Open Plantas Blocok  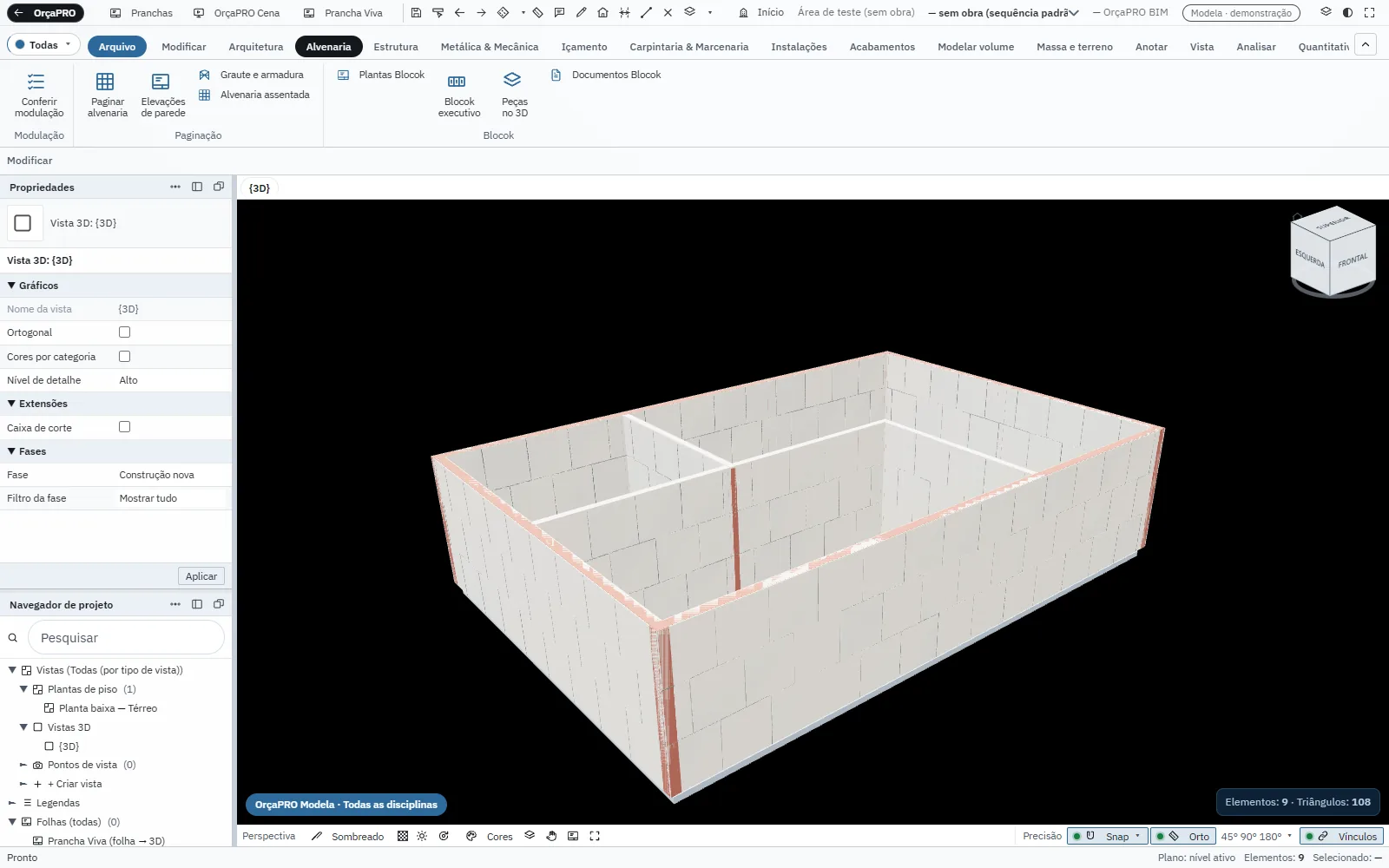click(x=381, y=75)
